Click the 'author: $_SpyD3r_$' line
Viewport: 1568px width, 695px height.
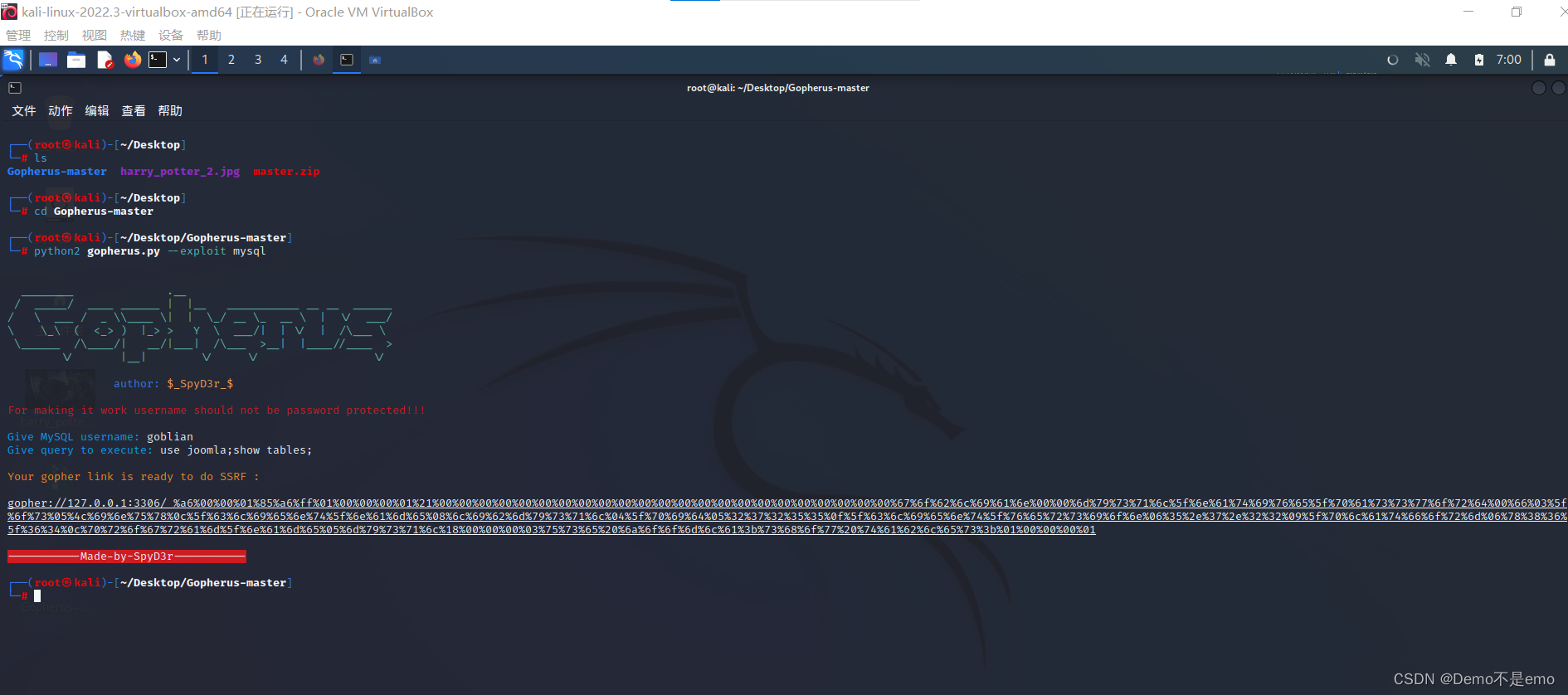coord(173,384)
